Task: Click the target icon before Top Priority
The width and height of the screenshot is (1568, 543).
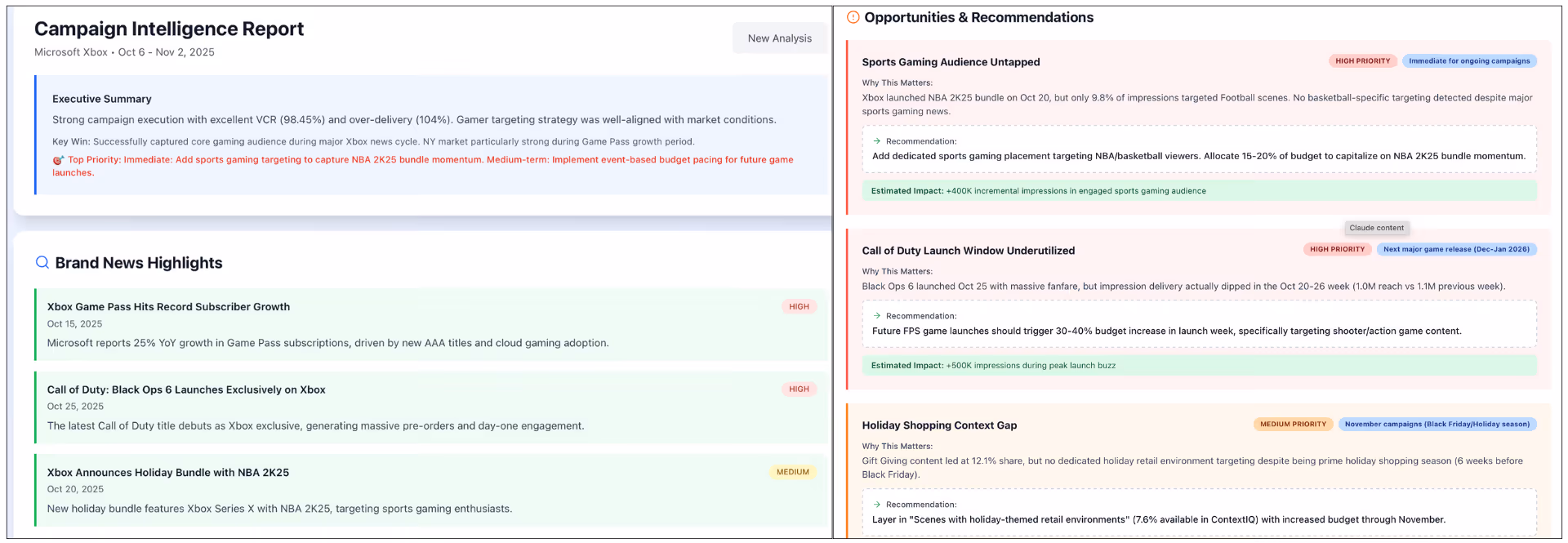Action: point(58,160)
